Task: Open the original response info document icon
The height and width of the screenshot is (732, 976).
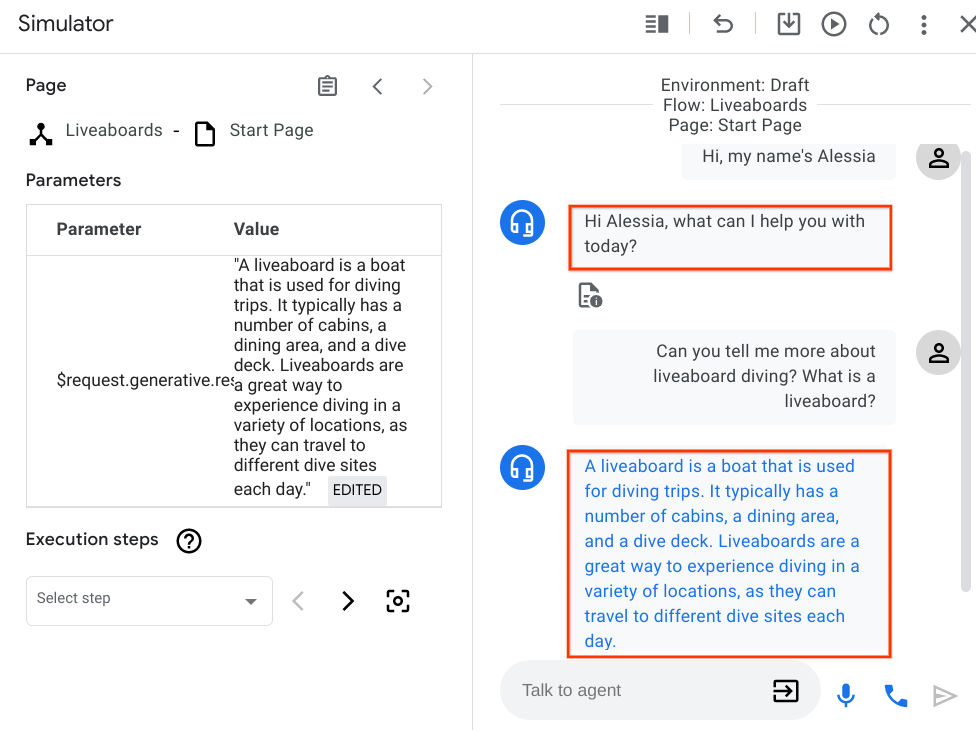Action: (589, 295)
